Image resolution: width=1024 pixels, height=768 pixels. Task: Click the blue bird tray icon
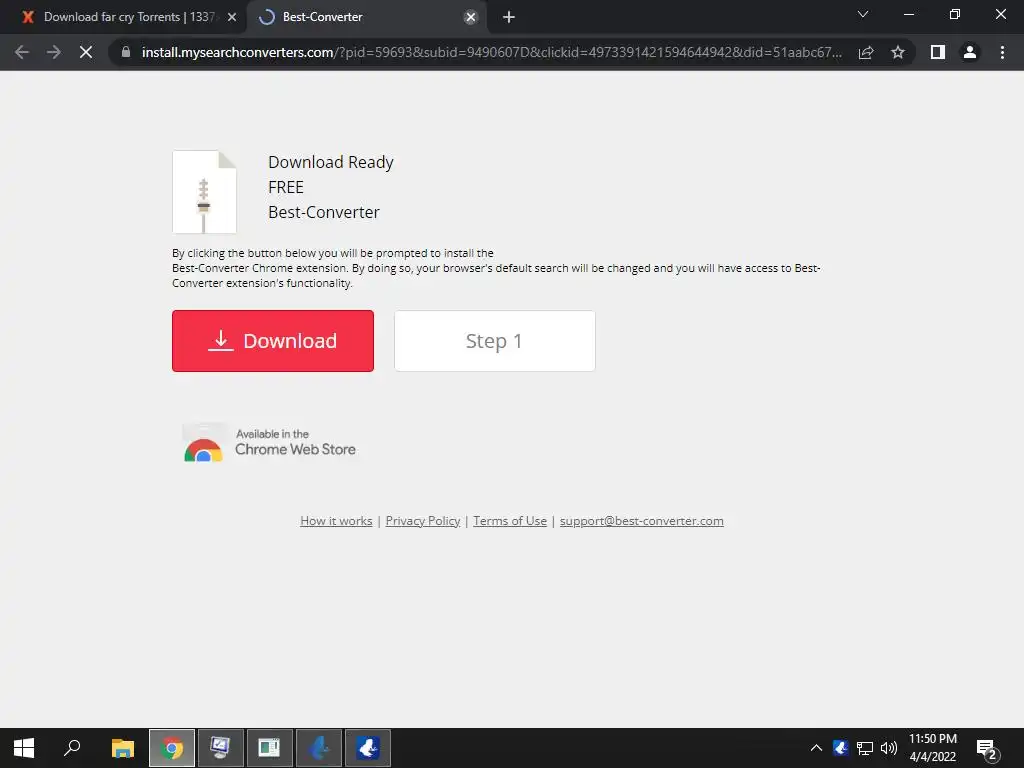[840, 748]
